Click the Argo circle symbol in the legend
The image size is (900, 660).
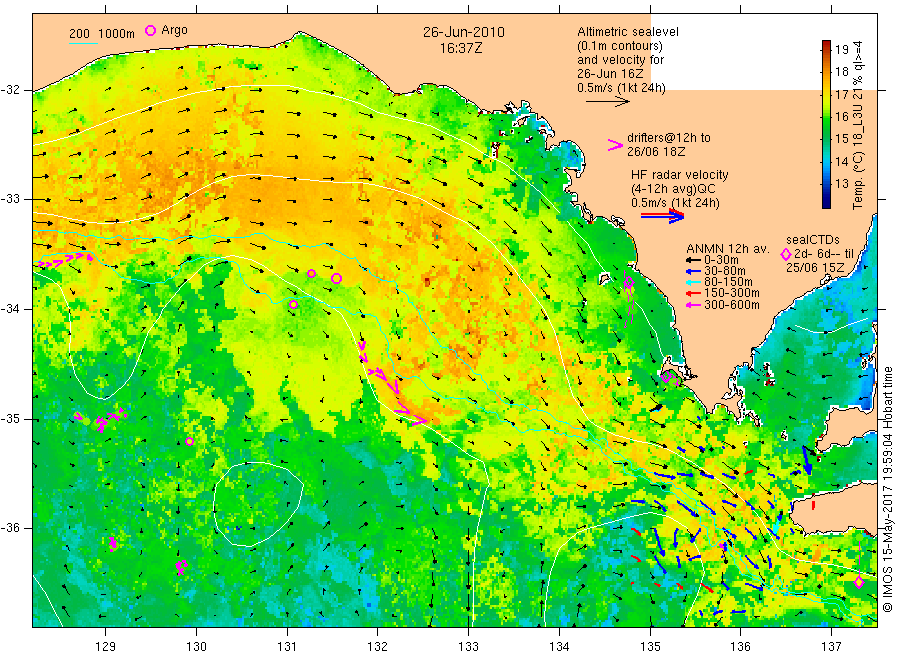(x=150, y=30)
